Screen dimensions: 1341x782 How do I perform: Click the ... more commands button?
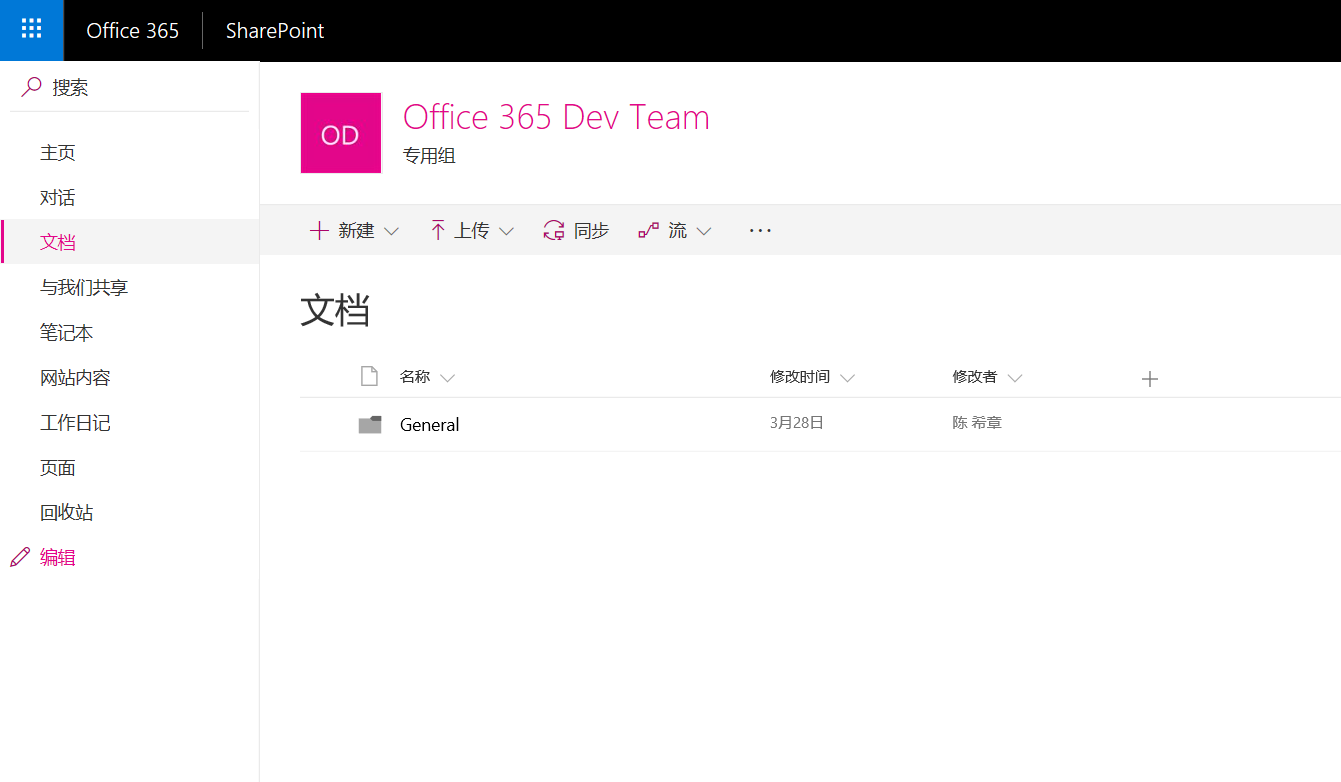pos(759,230)
